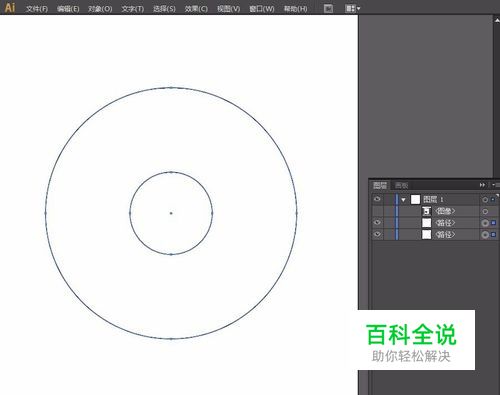Select the <图像> sublayer name
This screenshot has height=395, width=500.
[x=445, y=211]
